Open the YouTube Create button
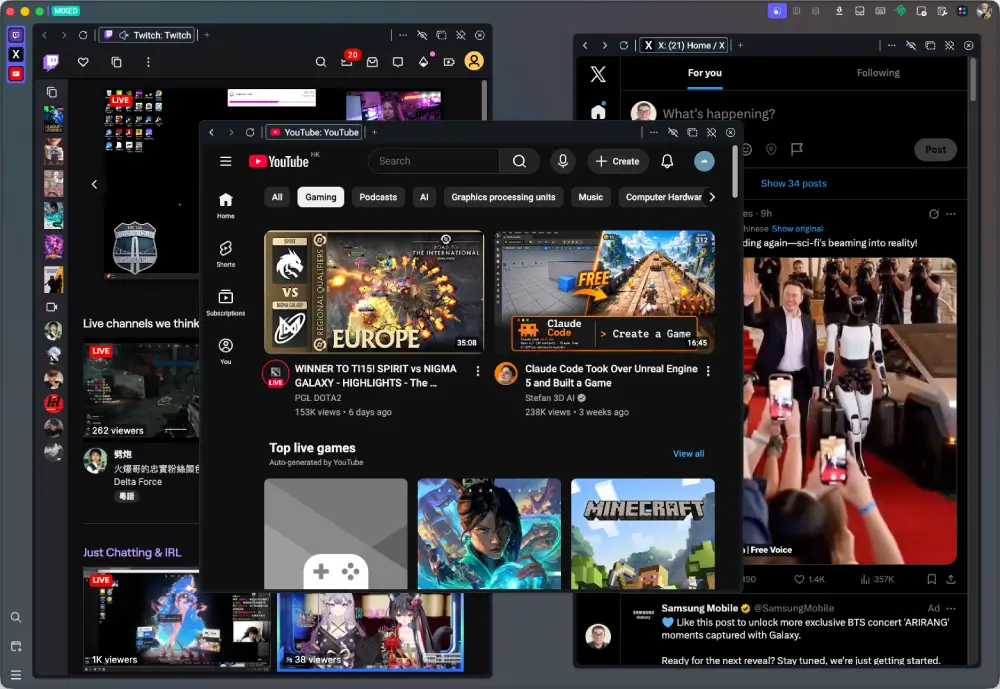1000x689 pixels. coord(617,161)
